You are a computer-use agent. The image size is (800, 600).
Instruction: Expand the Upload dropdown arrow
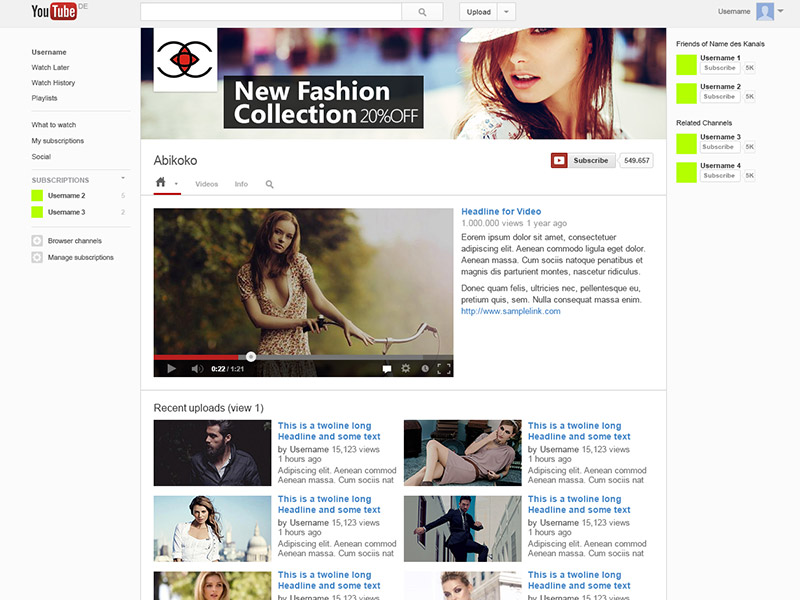(506, 12)
